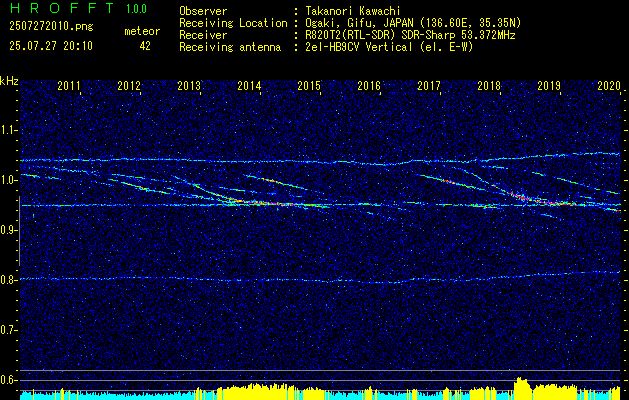Image resolution: width=629 pixels, height=400 pixels.
Task: Click the kHz axis unit label
Action: pos(9,81)
